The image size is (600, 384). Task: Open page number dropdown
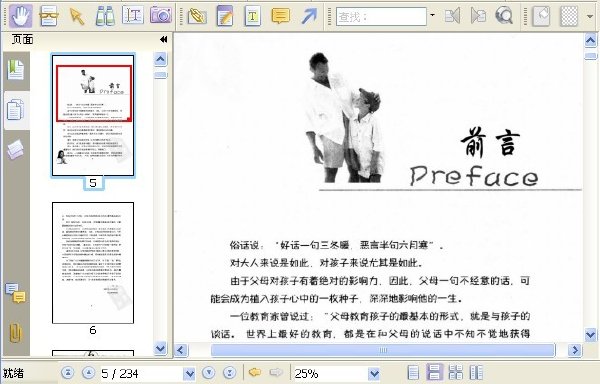(189, 373)
